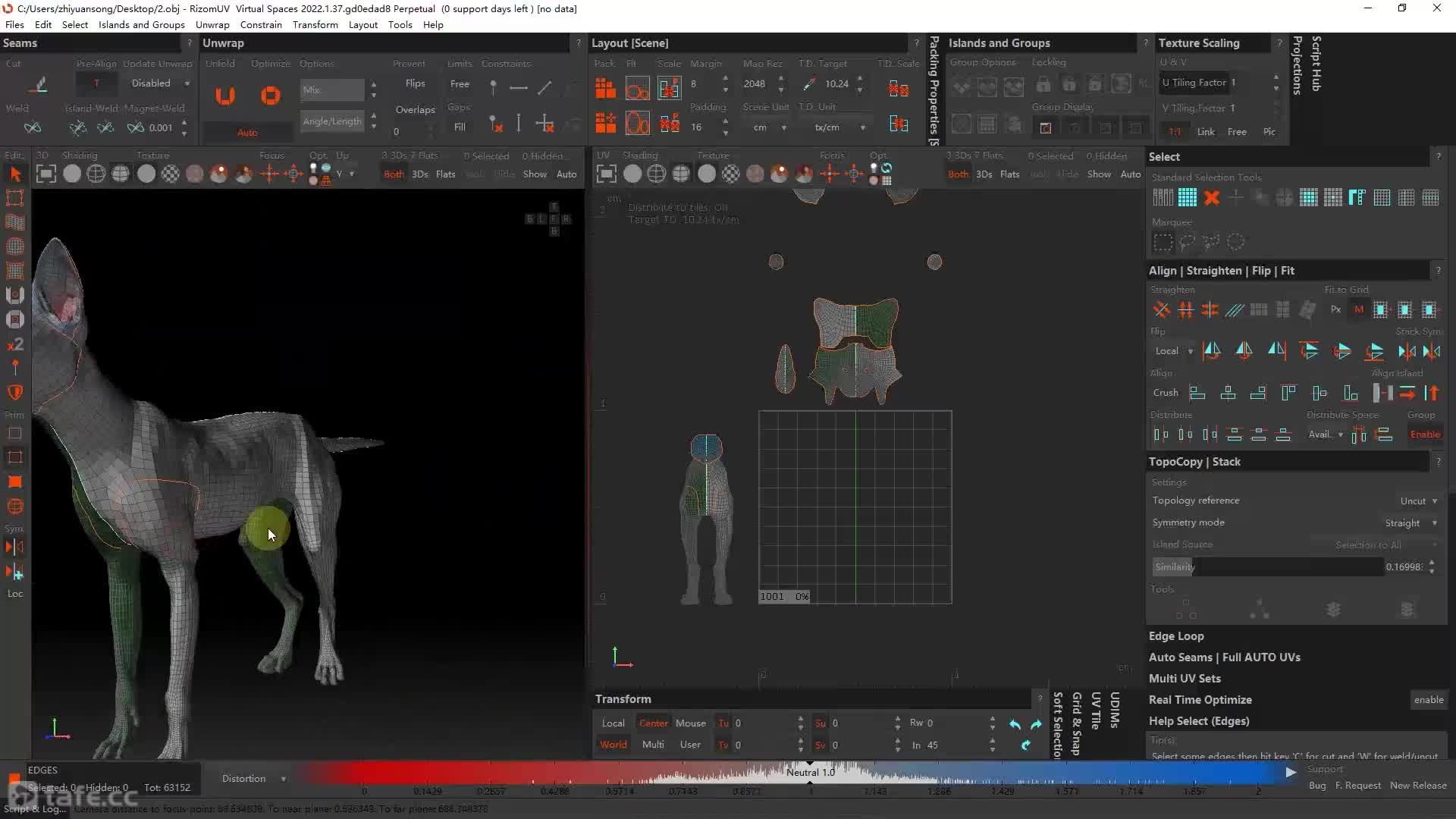Click the Unfold U icon

pos(225,96)
